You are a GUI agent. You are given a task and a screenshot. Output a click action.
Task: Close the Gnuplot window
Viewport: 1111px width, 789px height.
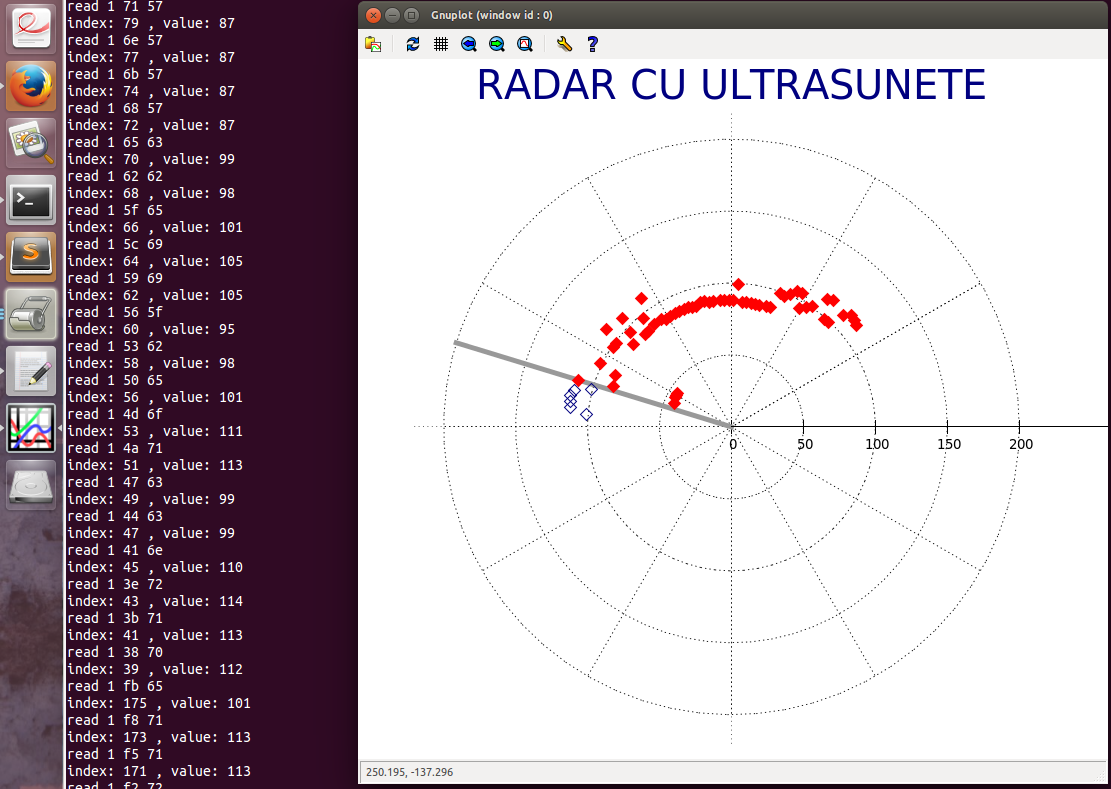coord(373,15)
